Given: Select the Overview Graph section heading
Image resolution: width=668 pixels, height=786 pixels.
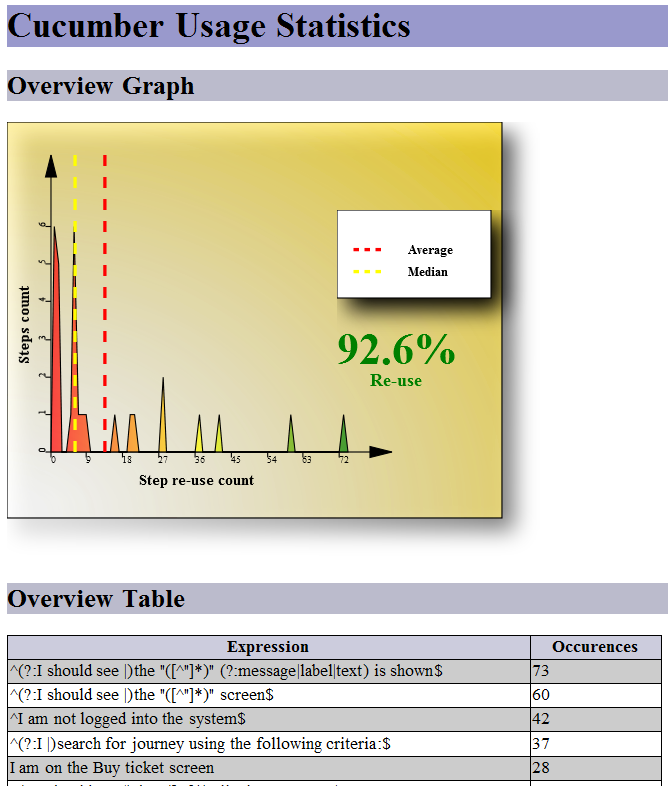Looking at the screenshot, I should [101, 86].
